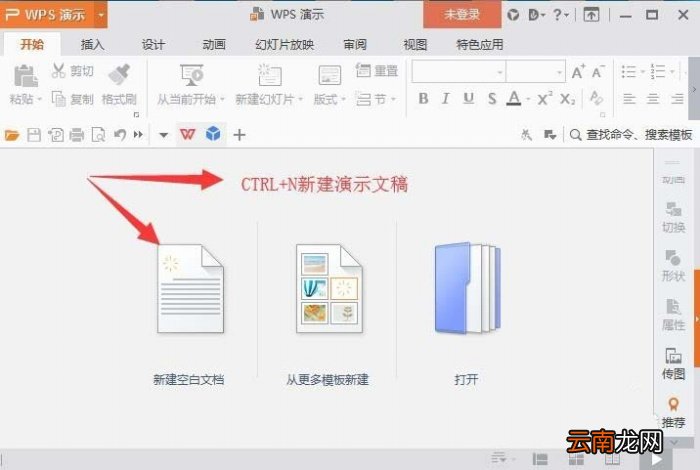Click the clear formatting eraser icon
The height and width of the screenshot is (470, 700).
click(596, 98)
